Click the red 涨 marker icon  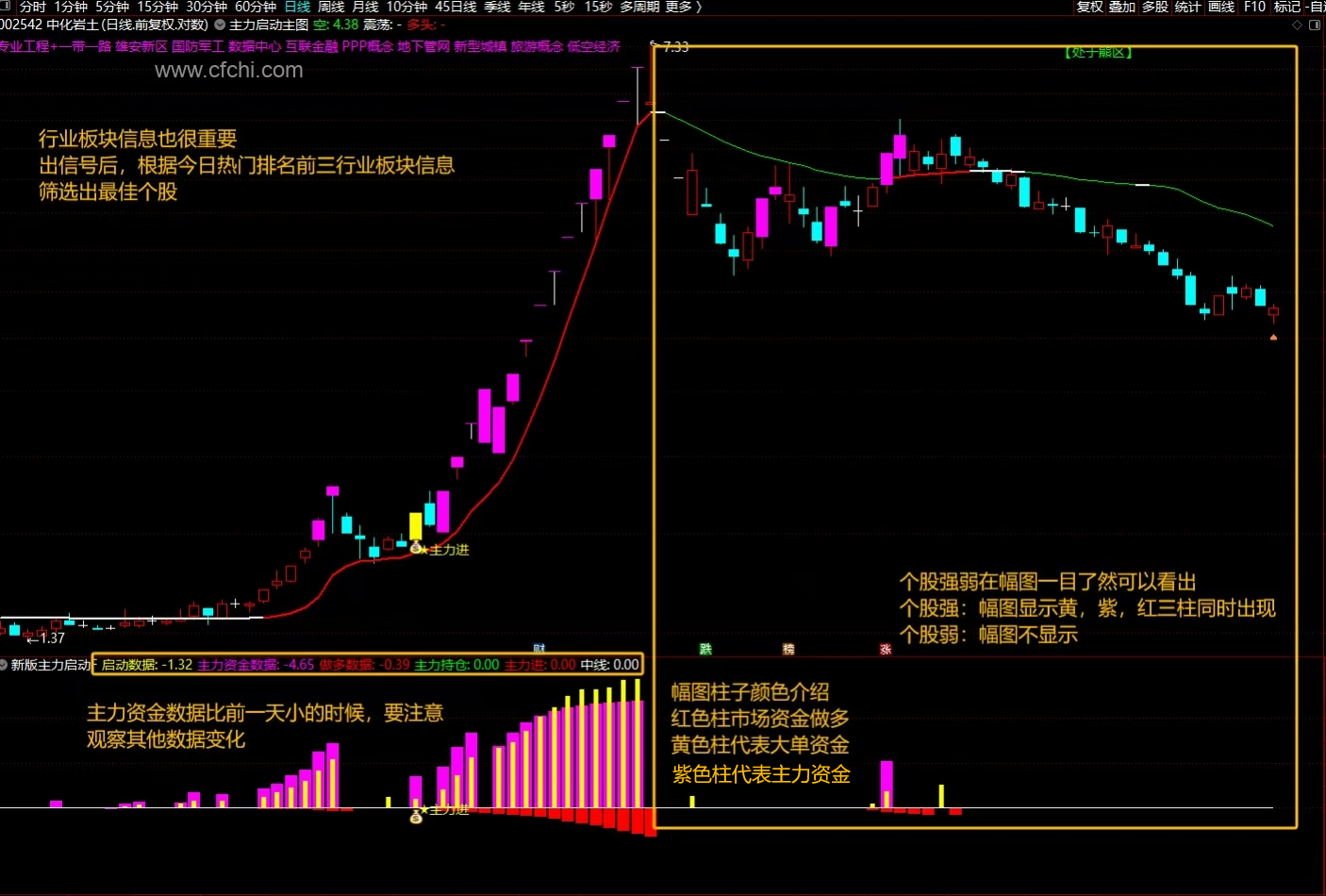coord(886,649)
